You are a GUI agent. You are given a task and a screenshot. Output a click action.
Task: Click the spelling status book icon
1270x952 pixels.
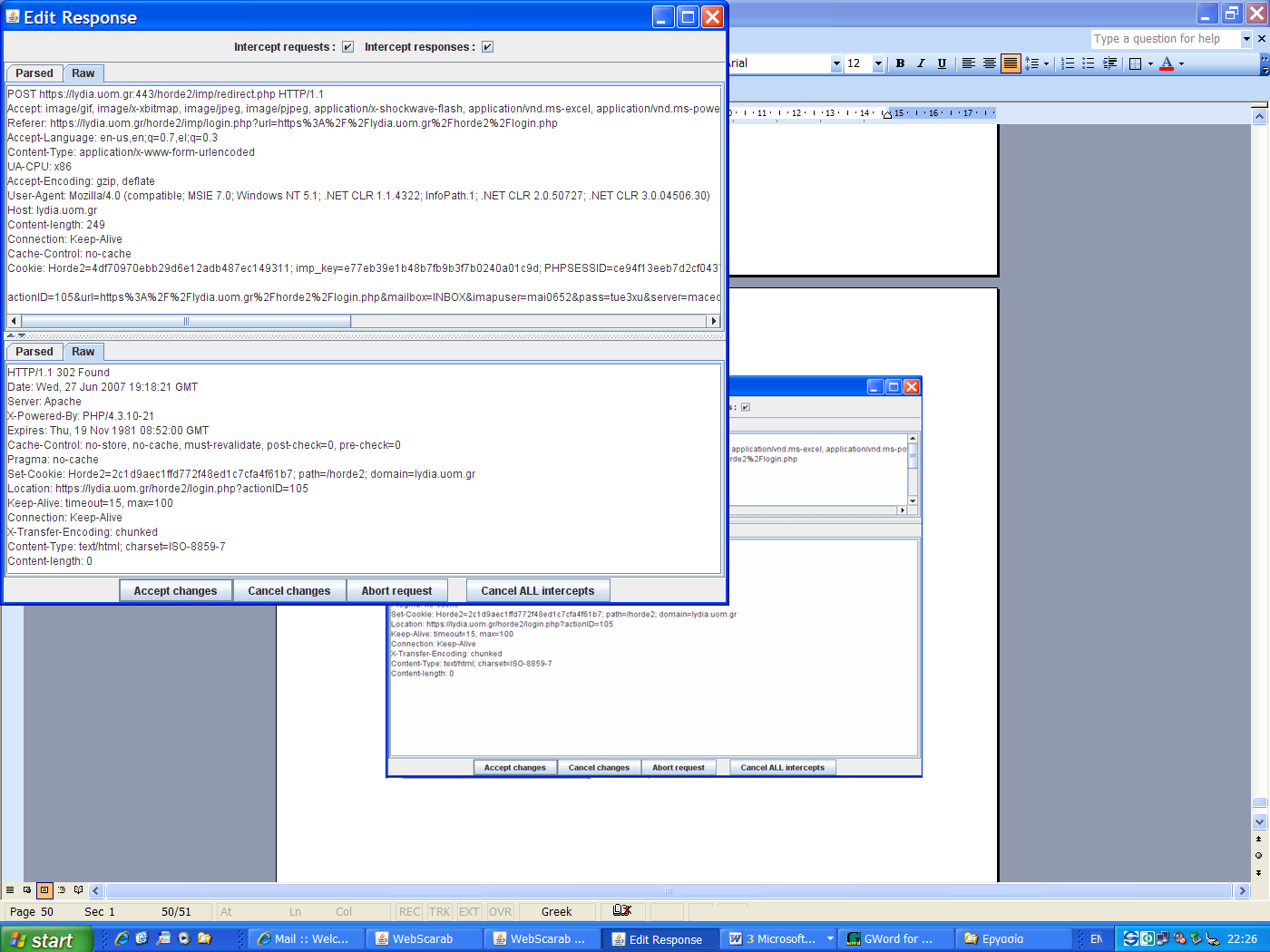pyautogui.click(x=622, y=911)
